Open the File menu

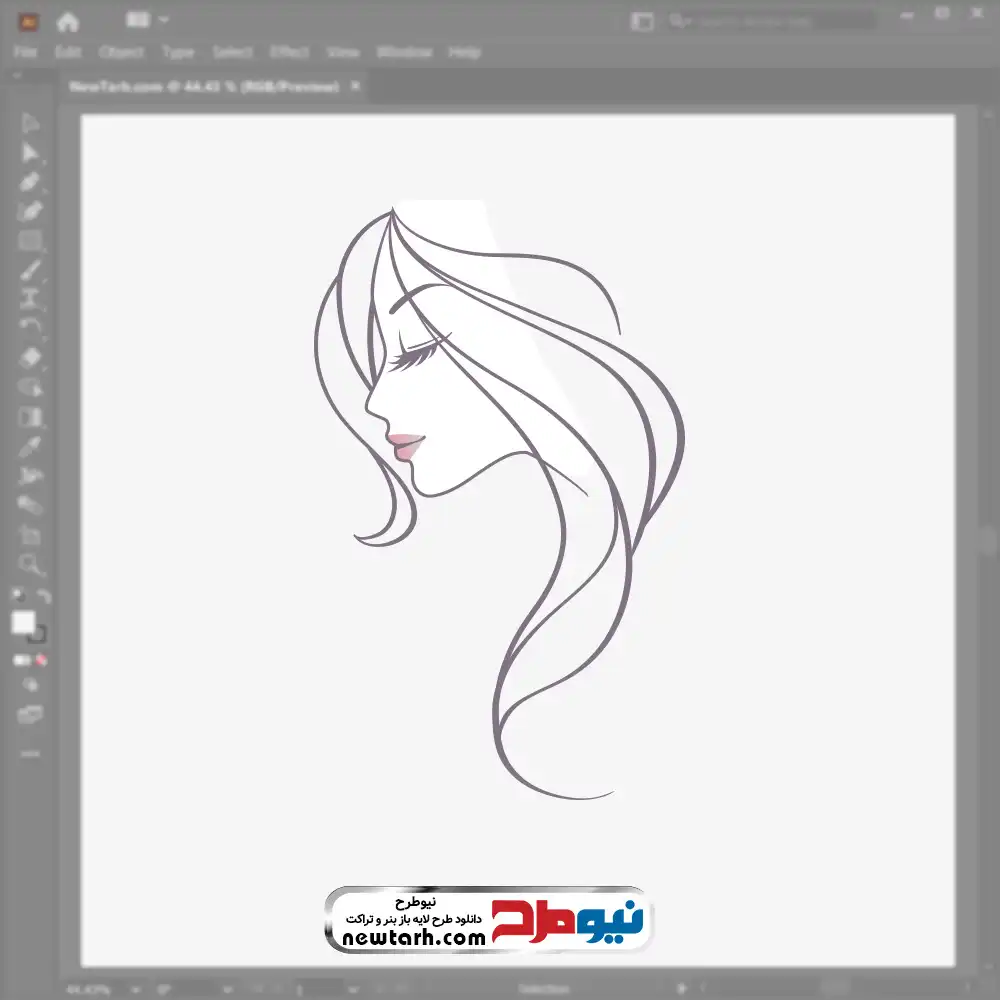[x=26, y=52]
